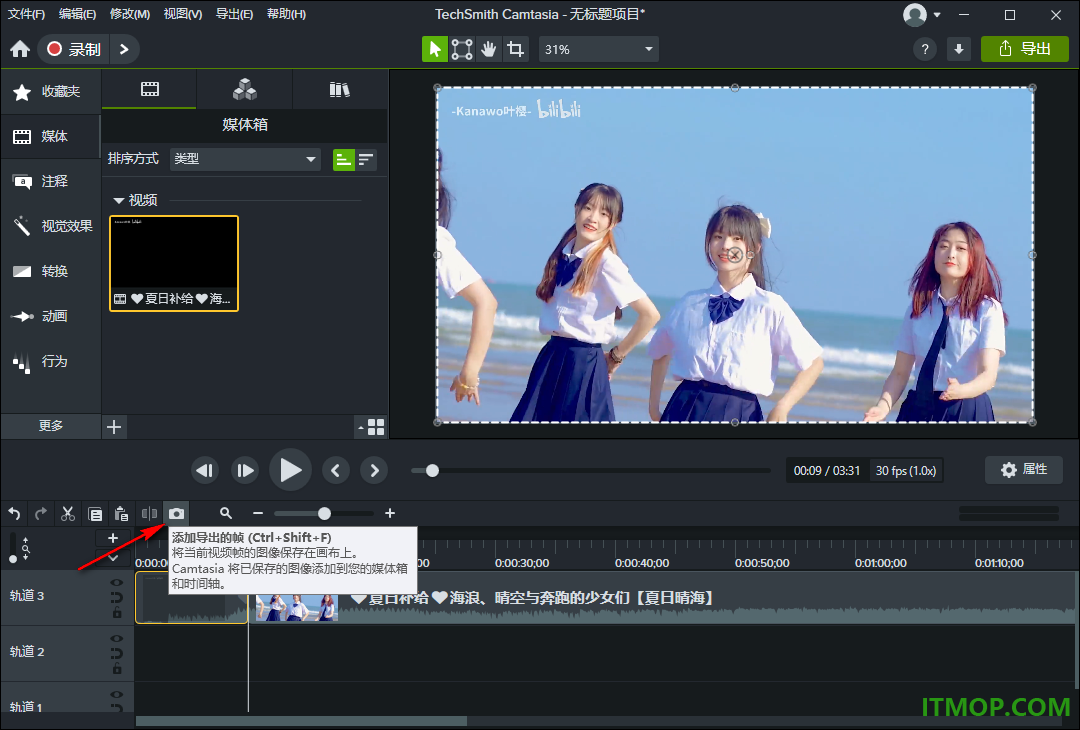Play the video preview
Image resolution: width=1080 pixels, height=730 pixels.
pos(290,470)
